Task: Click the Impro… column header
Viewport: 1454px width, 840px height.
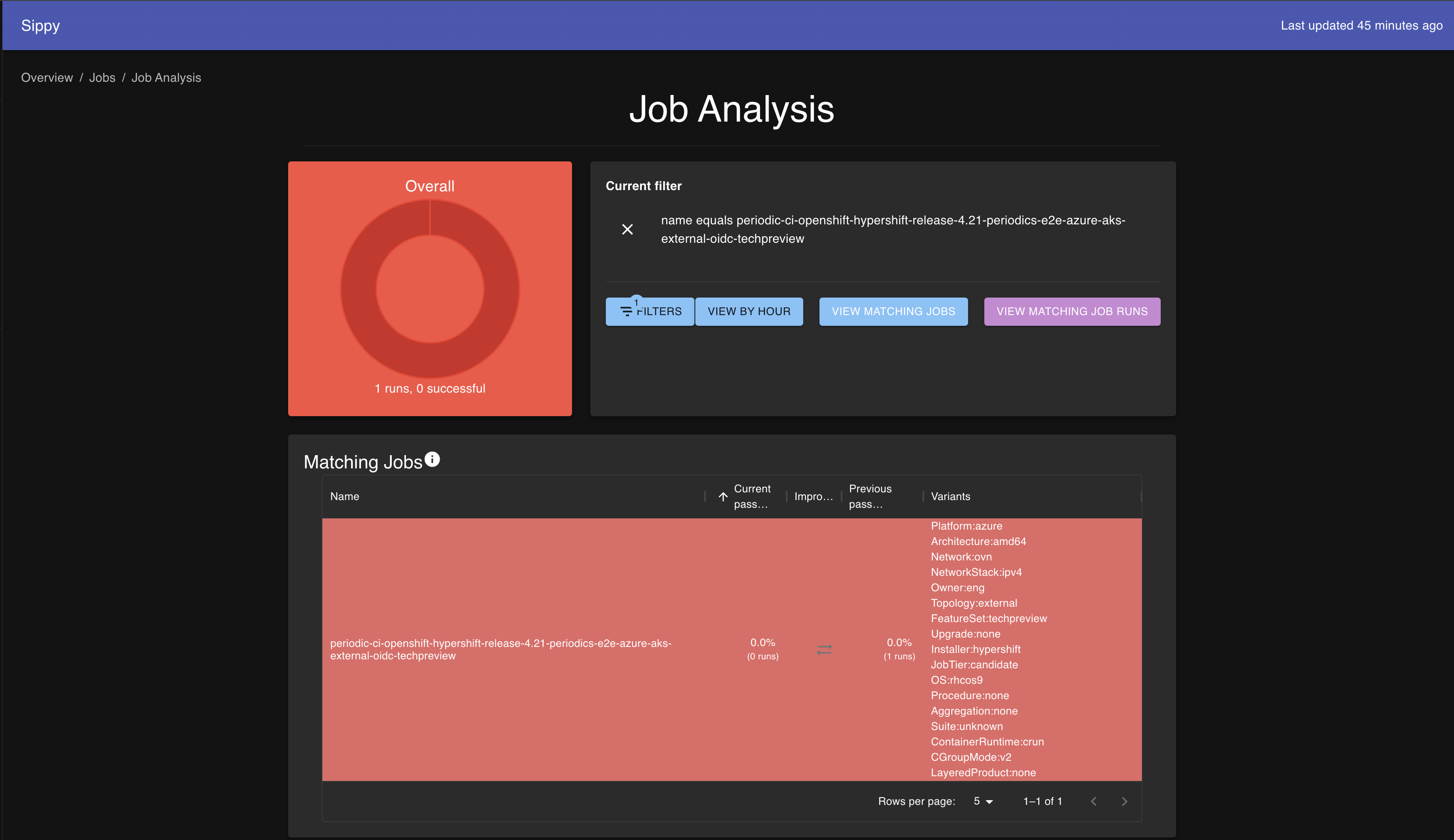Action: pyautogui.click(x=813, y=497)
